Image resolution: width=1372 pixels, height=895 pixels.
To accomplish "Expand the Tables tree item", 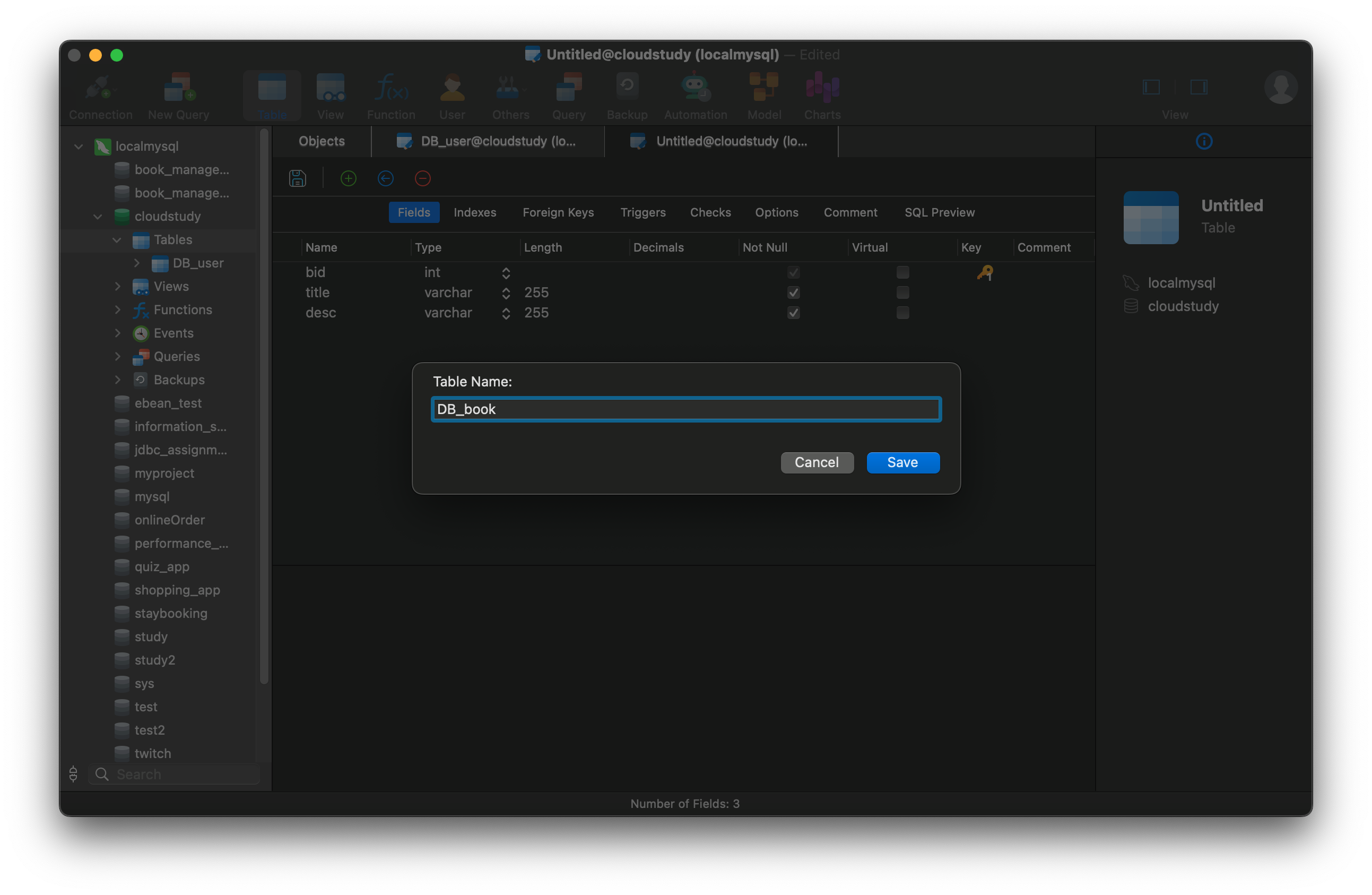I will [x=119, y=239].
